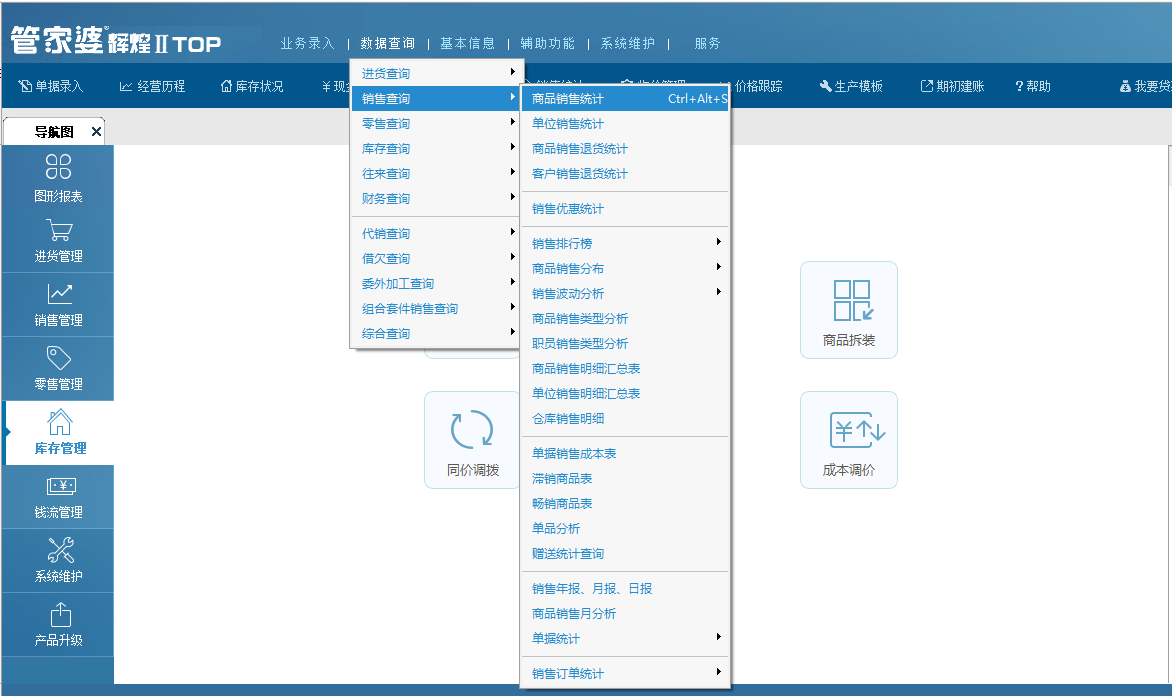Click 价格跟踪 toolbar item
The image size is (1172, 696).
758,86
